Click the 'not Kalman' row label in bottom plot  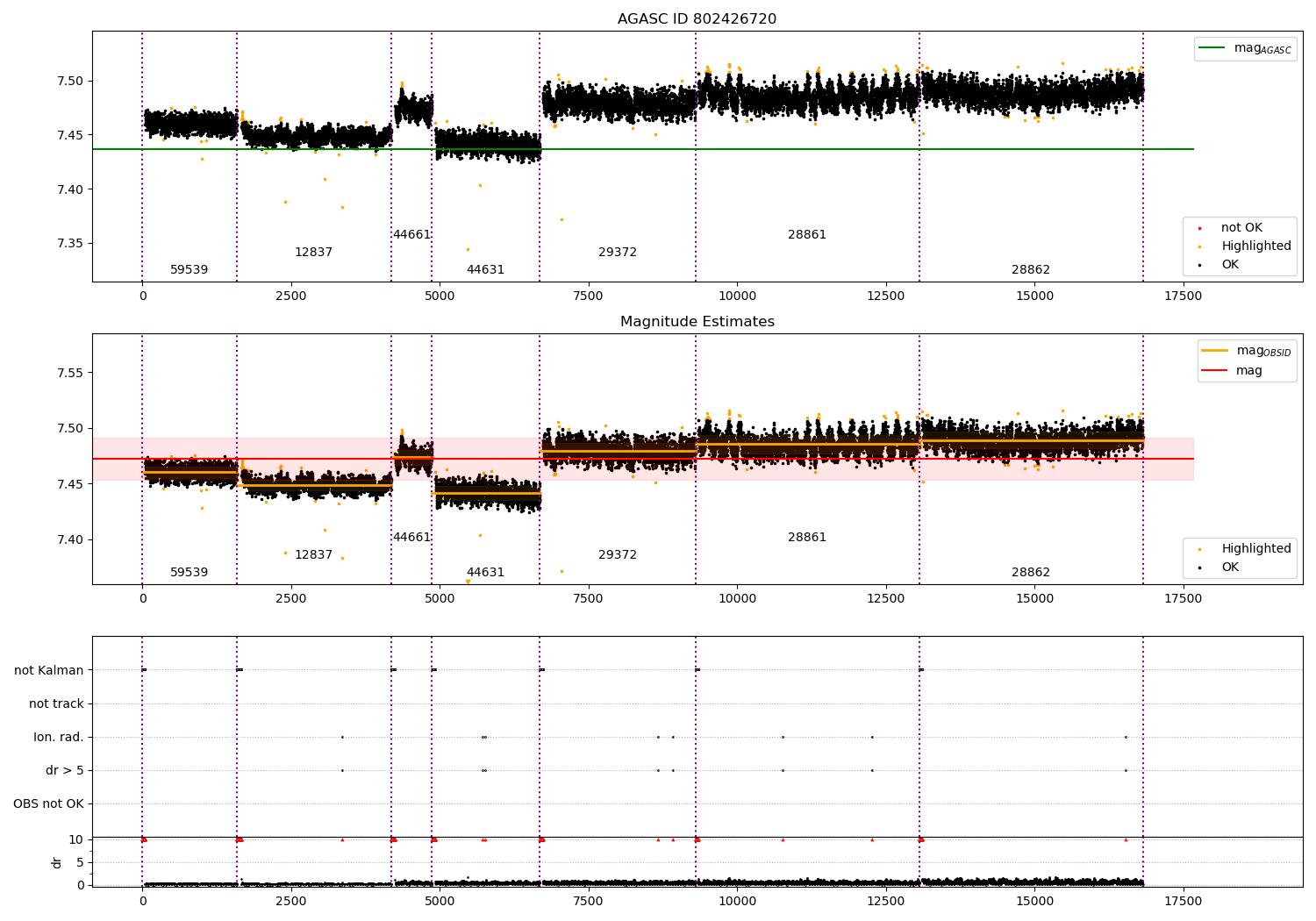tap(49, 671)
